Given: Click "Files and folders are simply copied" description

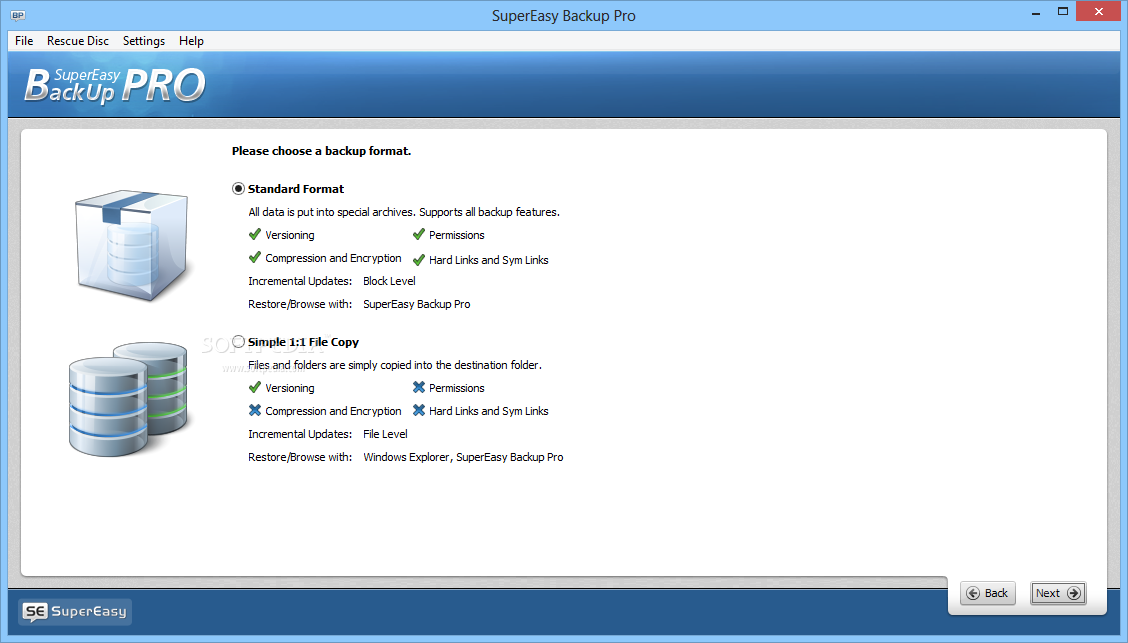Looking at the screenshot, I should [x=395, y=365].
